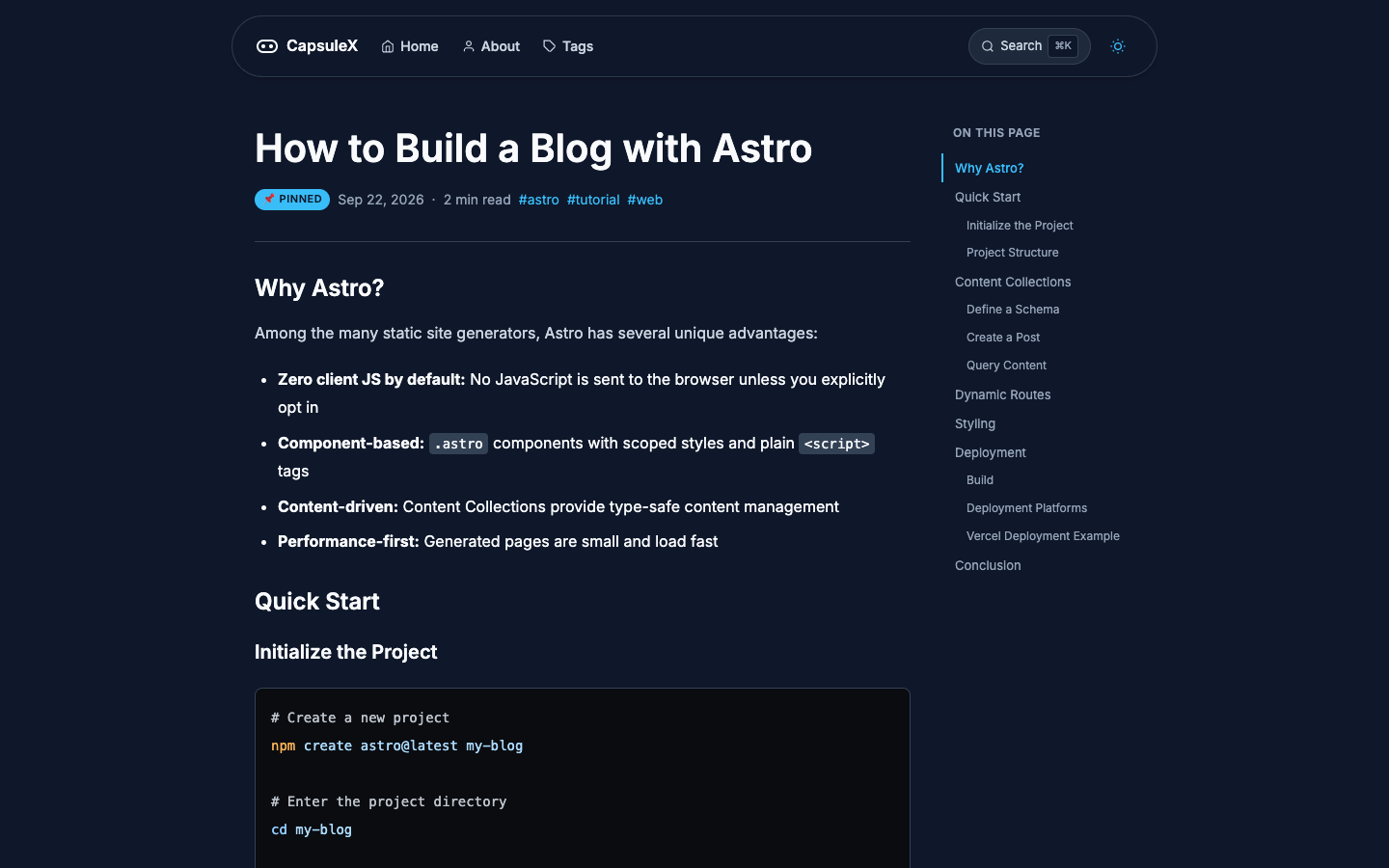This screenshot has height=868, width=1389.
Task: Jump to Deployment in contents
Action: click(991, 452)
